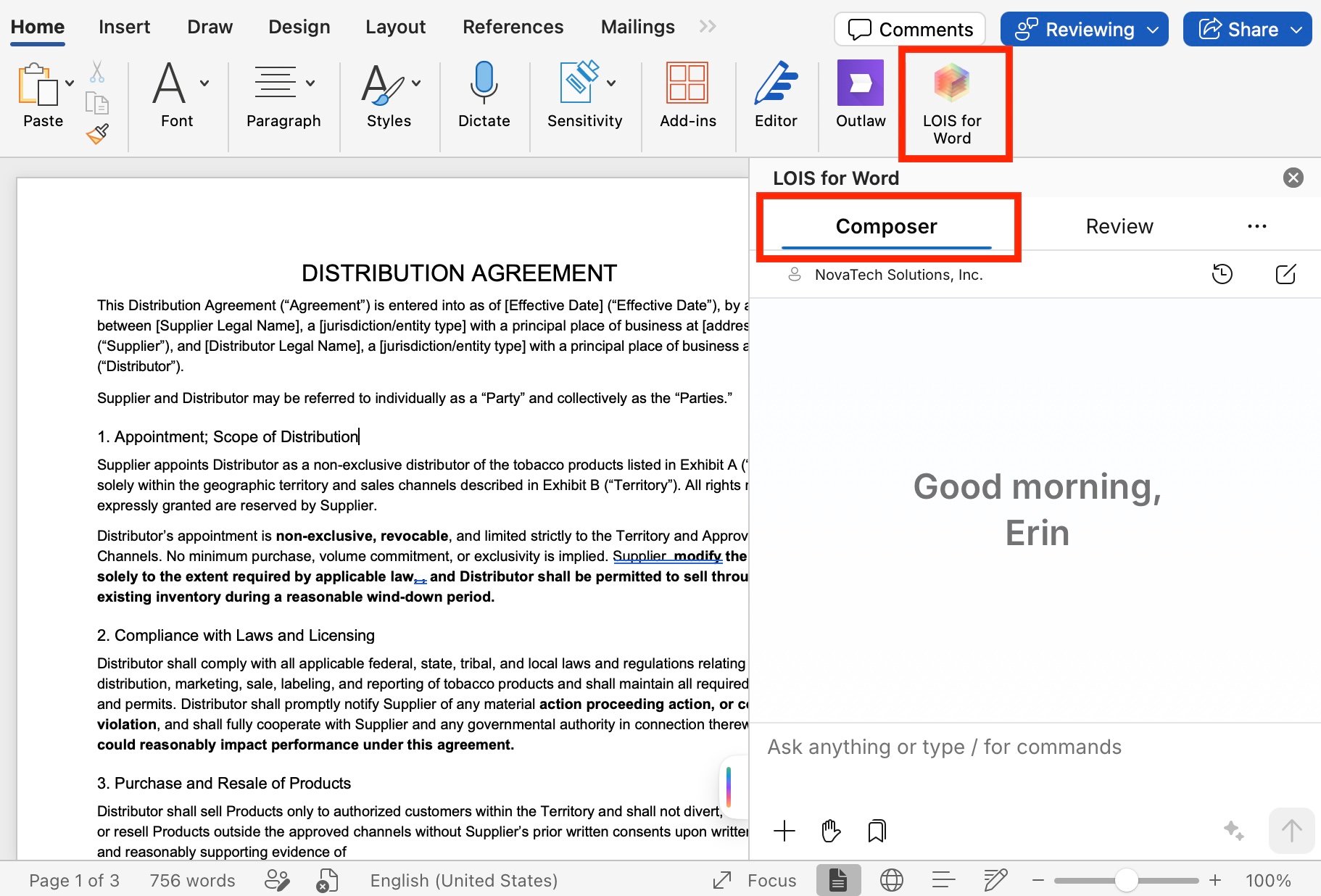
Task: Open the Mailings ribbon tab
Action: click(637, 27)
